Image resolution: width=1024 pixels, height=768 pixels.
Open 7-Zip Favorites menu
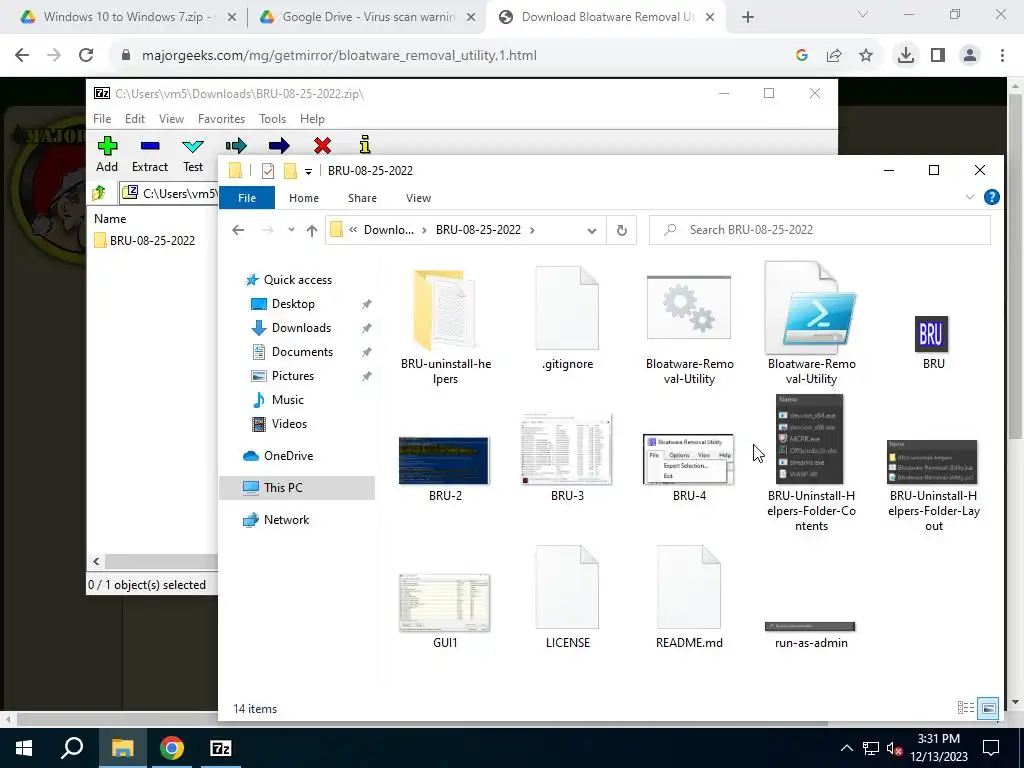point(221,119)
